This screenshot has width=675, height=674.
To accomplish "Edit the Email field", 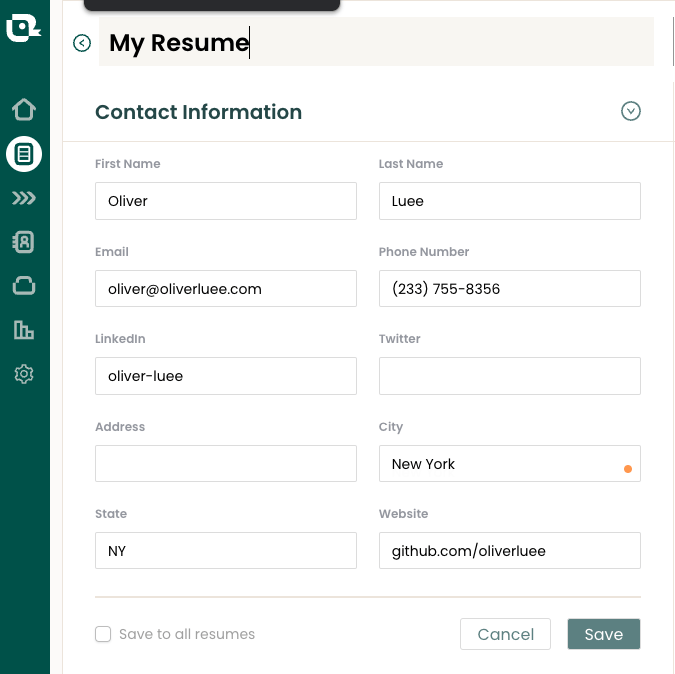I will pyautogui.click(x=226, y=289).
